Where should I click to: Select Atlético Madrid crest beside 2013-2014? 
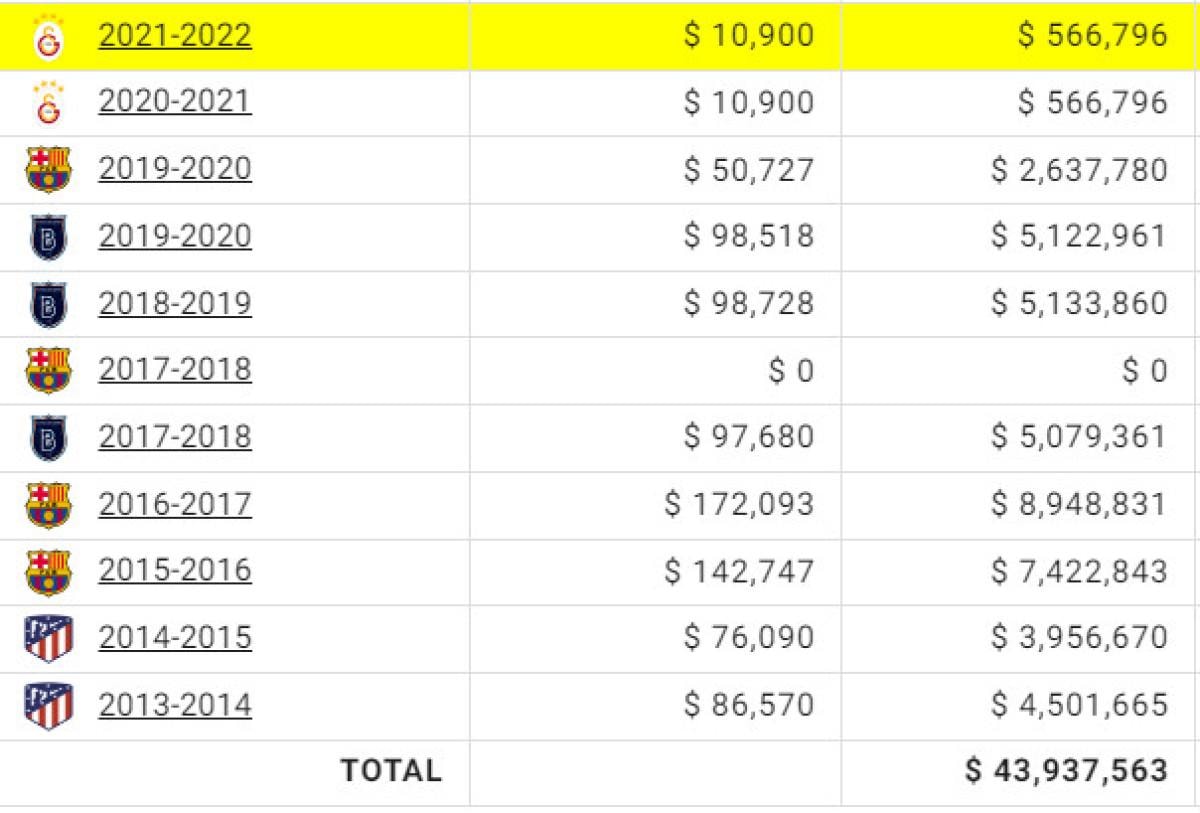coord(48,706)
